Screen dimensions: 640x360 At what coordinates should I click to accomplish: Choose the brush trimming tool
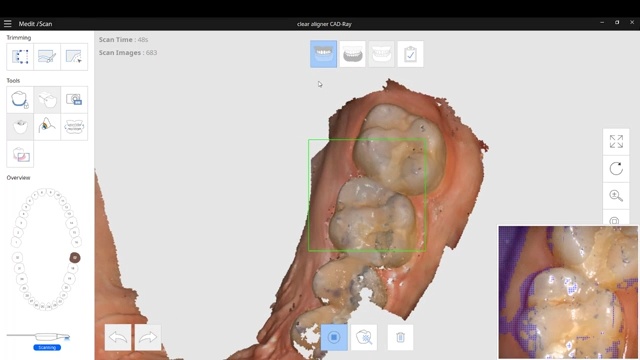tap(47, 57)
